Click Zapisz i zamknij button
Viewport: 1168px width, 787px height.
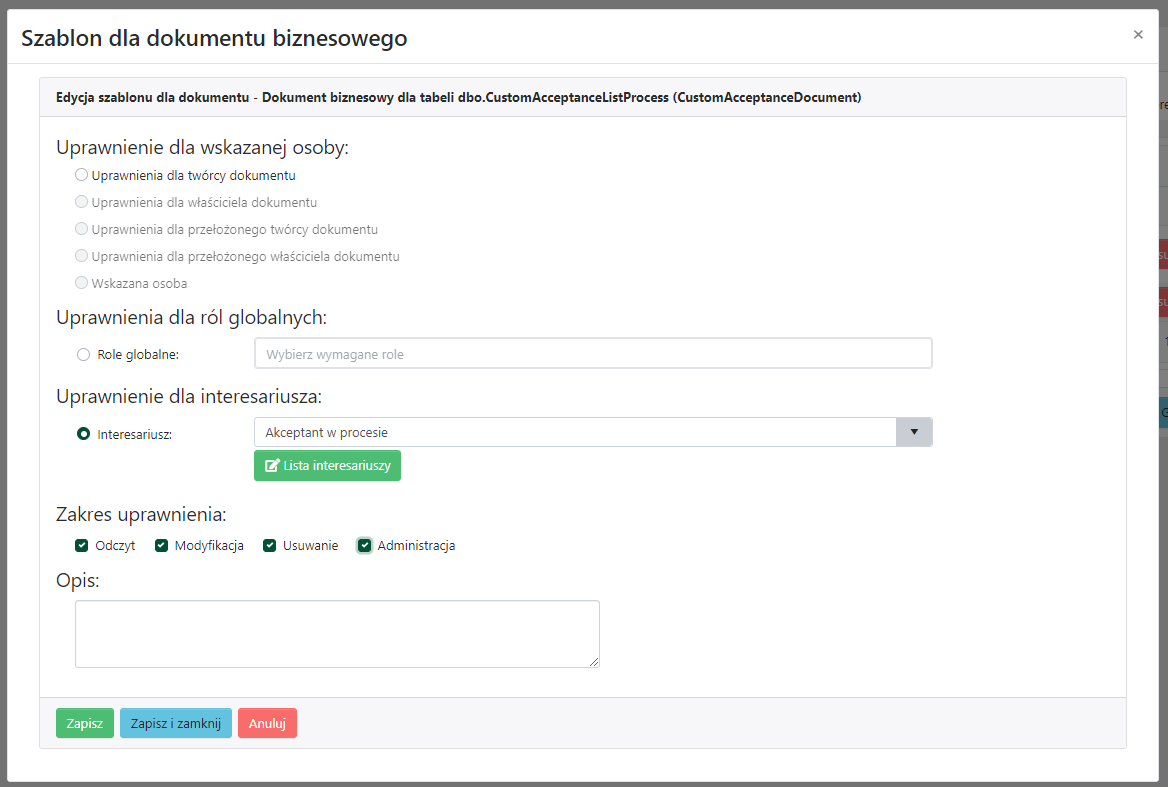(x=176, y=723)
